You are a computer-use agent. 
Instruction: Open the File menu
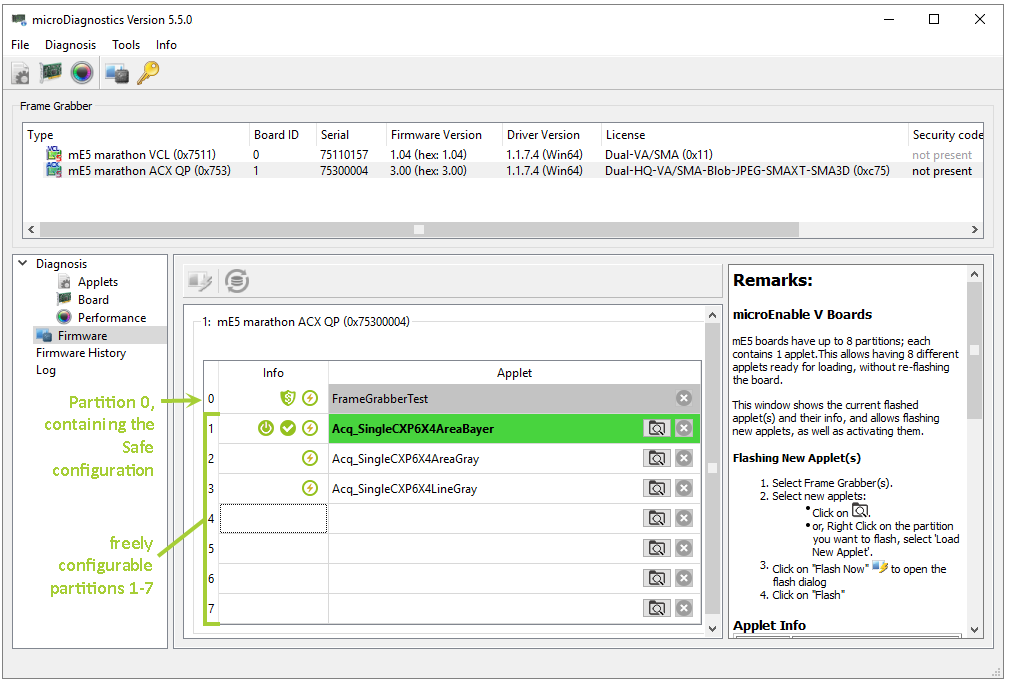click(x=20, y=44)
